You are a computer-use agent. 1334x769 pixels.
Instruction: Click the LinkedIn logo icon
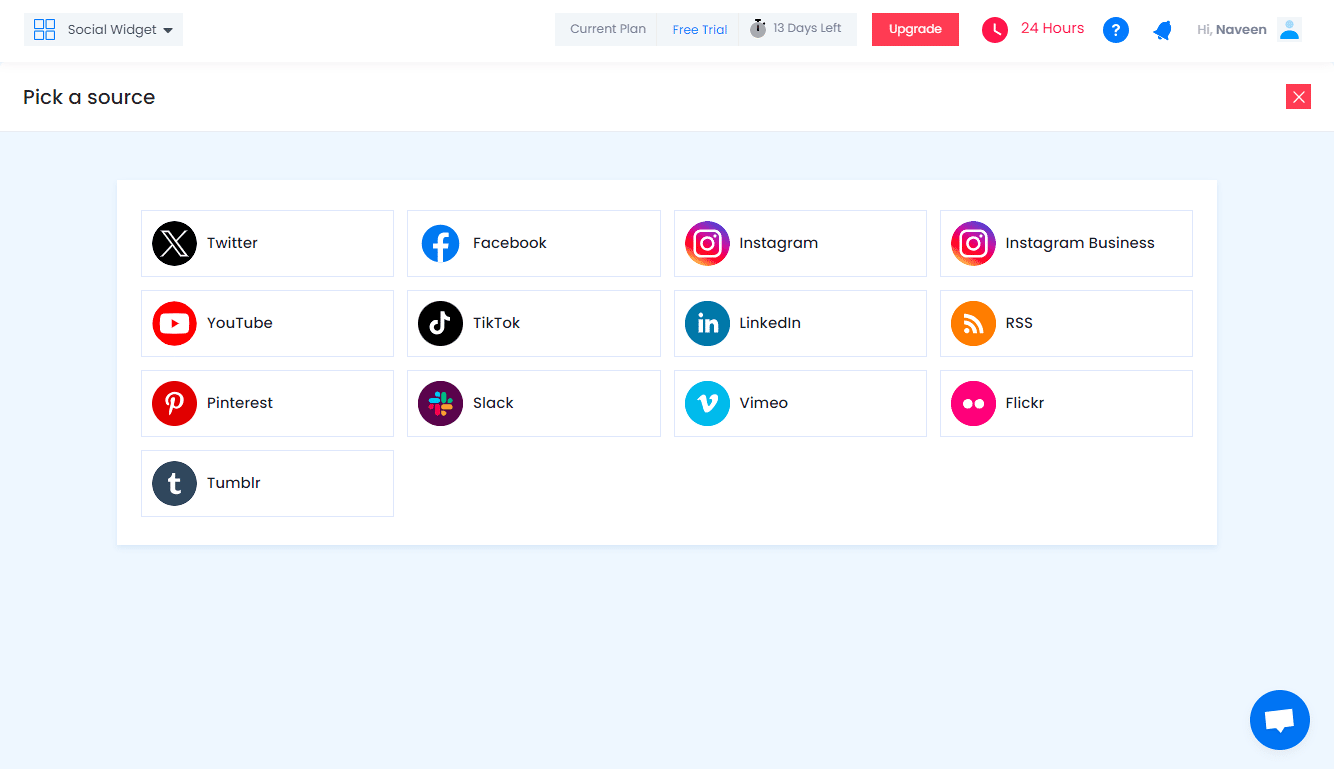707,323
